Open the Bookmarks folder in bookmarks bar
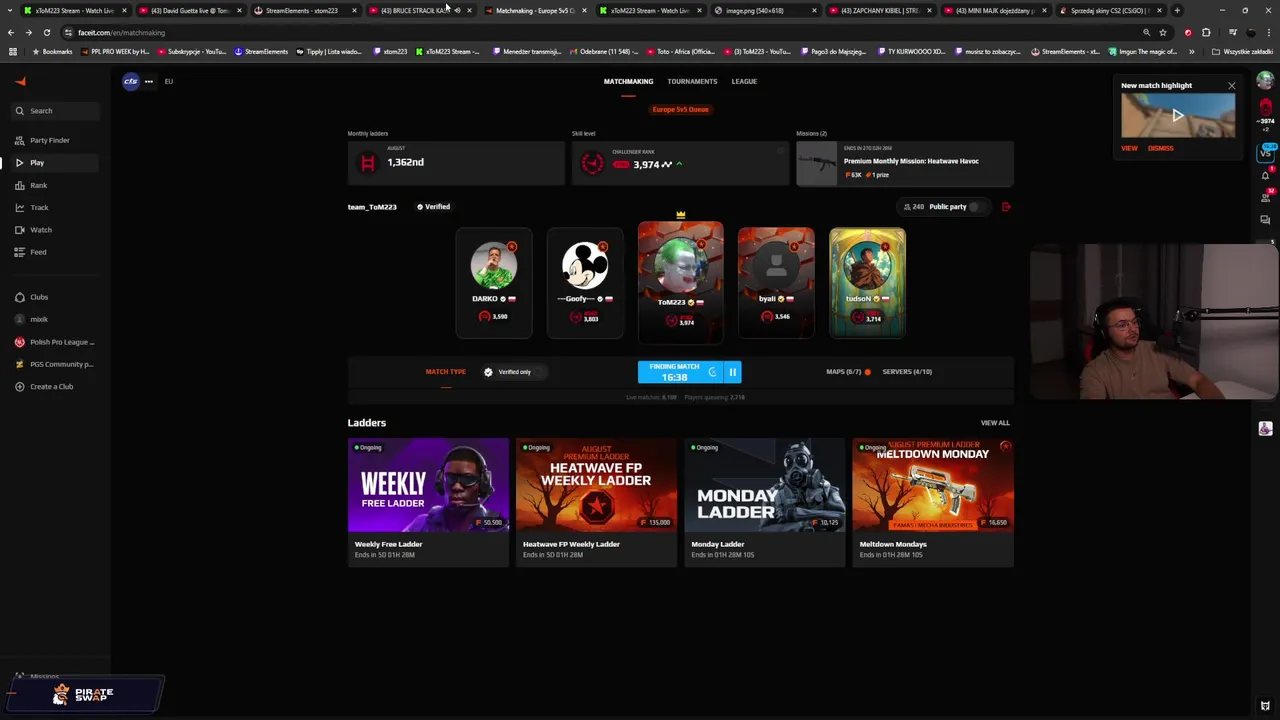 point(52,52)
